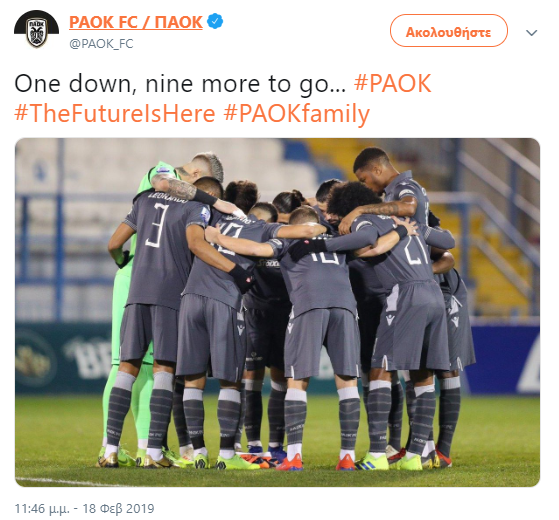Click the blue advertising board in photo
The width and height of the screenshot is (559, 520).
(504, 358)
